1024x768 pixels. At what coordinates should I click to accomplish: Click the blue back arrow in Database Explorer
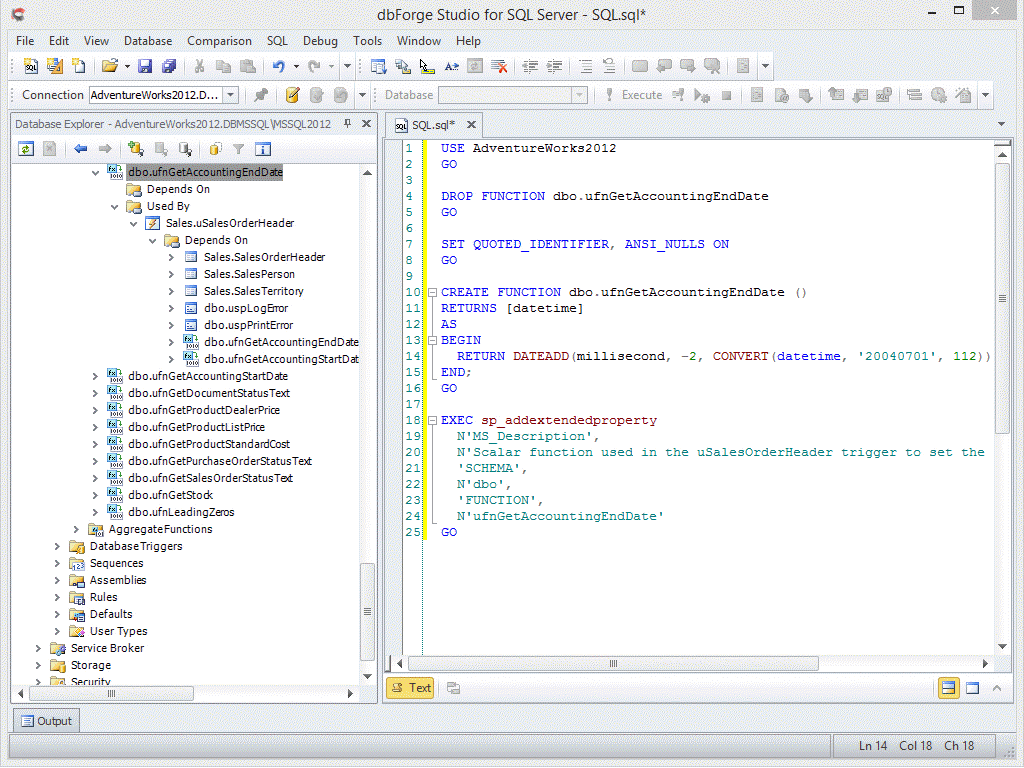81,149
